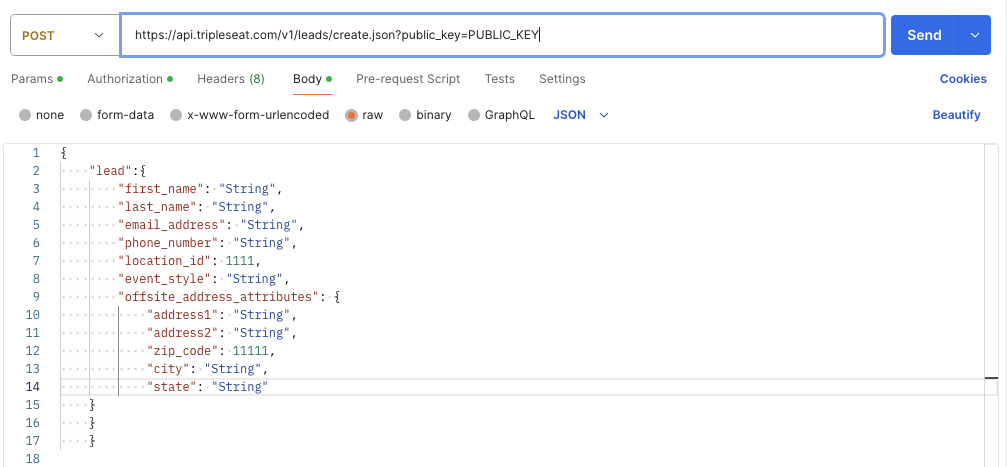Click the "last_name" key in editor
Screen dimensions: 1007x467
pyautogui.click(x=157, y=207)
